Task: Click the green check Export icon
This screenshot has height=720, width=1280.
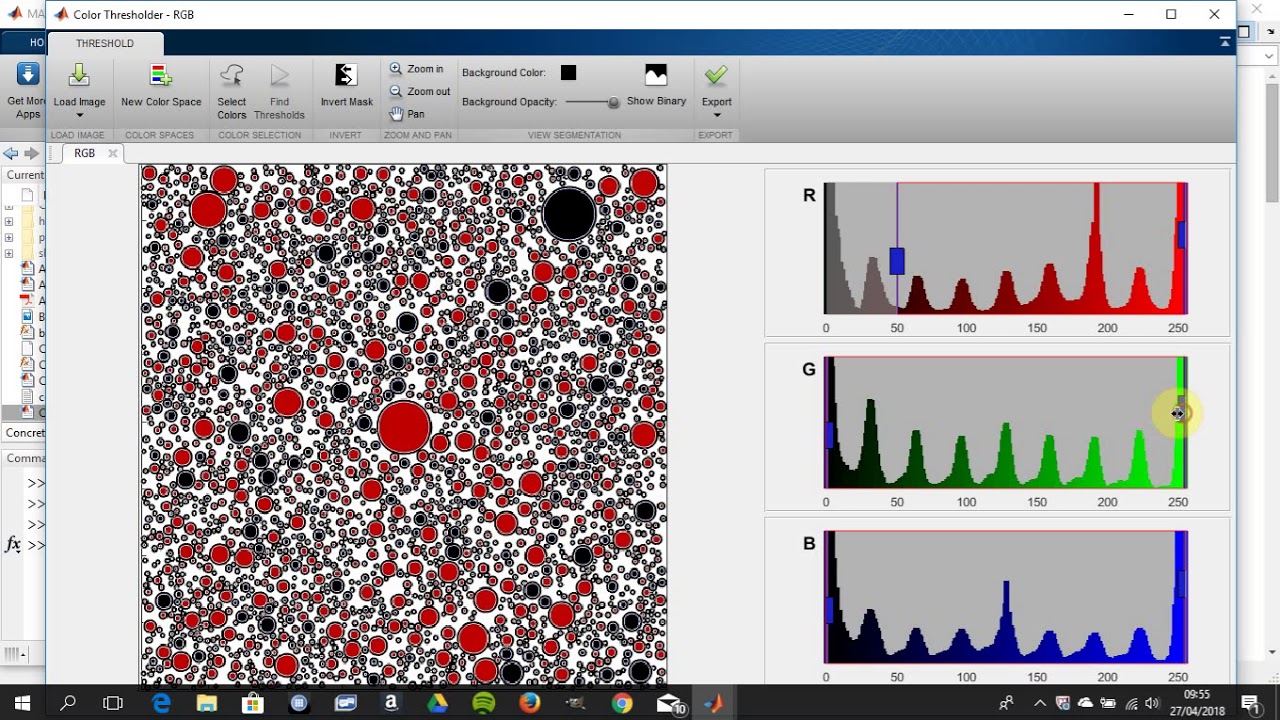Action: point(716,76)
